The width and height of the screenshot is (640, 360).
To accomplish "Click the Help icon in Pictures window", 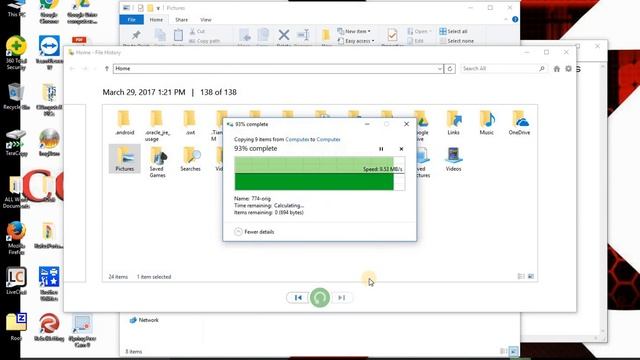I will coord(515,19).
